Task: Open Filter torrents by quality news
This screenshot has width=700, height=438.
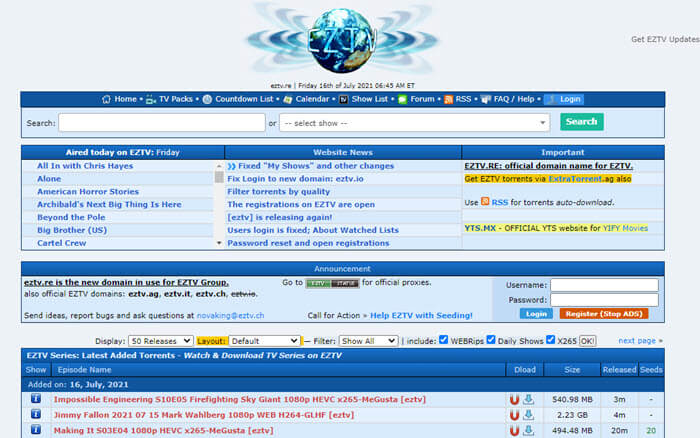Action: 279,192
